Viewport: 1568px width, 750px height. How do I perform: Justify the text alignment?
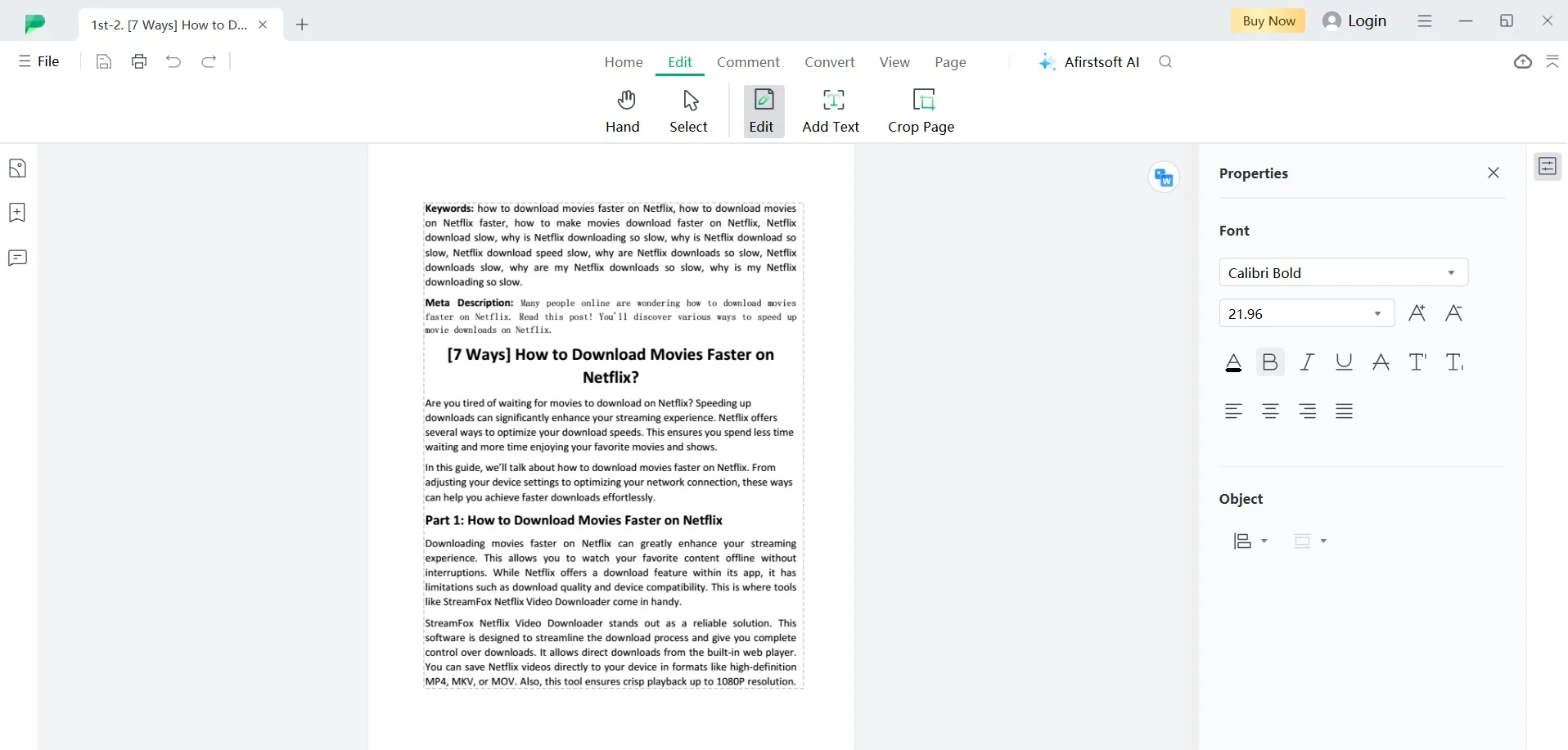point(1344,411)
